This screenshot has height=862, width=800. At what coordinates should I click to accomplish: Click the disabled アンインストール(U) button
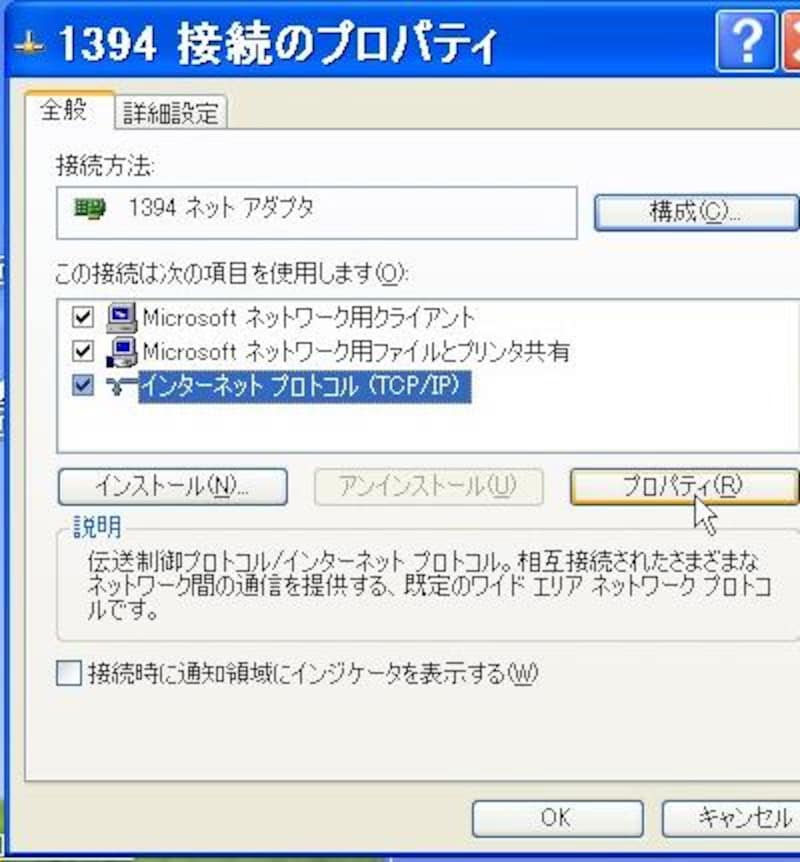point(429,487)
